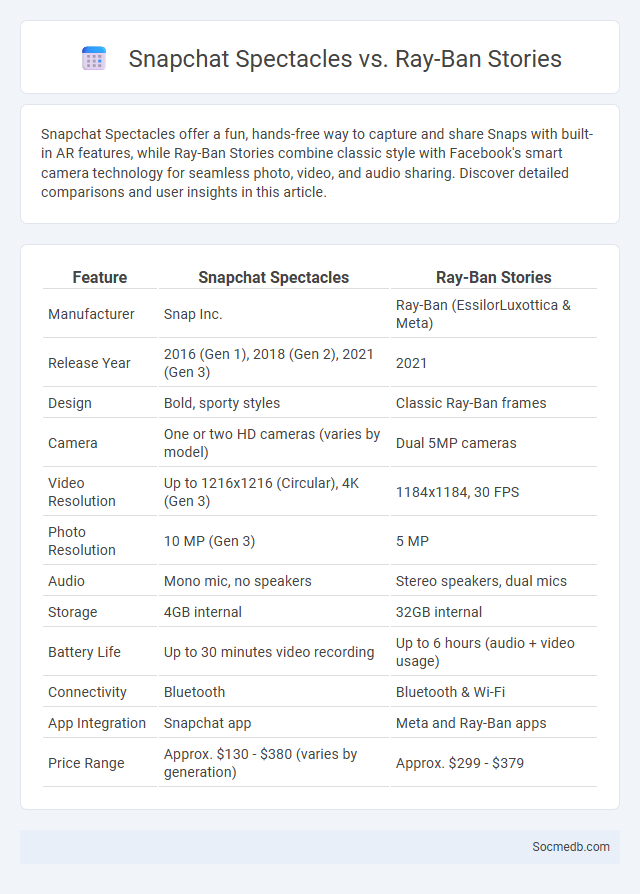
Task: Select the Snapchat Spectacles column header
Action: point(274,278)
